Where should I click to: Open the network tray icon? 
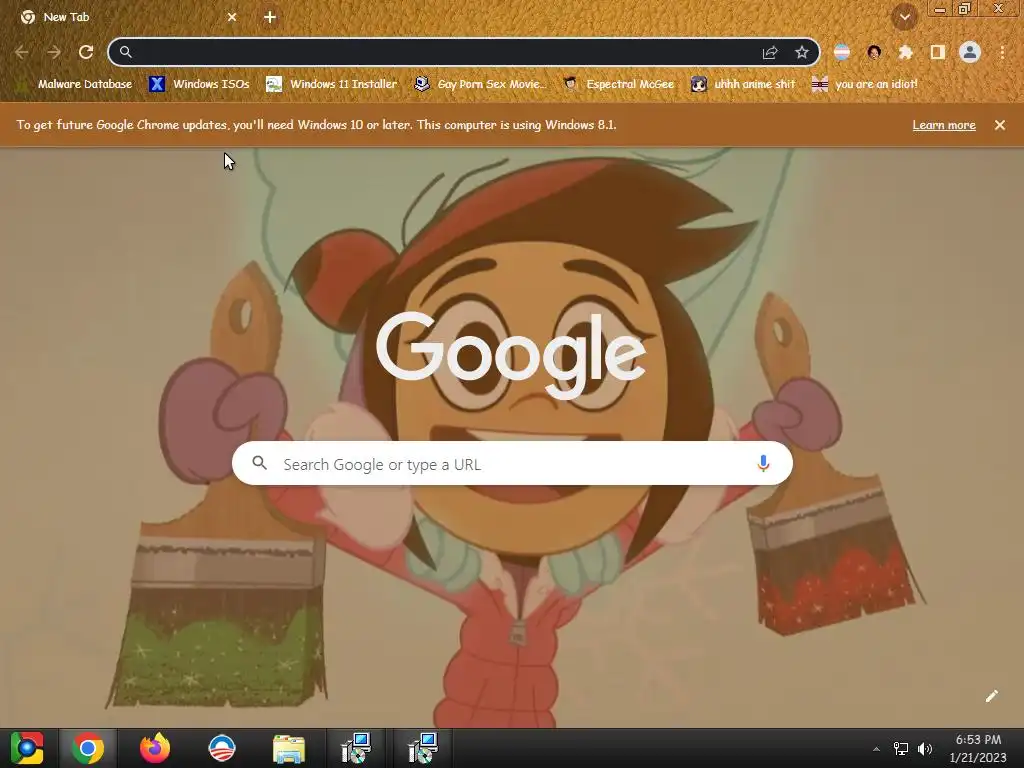901,749
